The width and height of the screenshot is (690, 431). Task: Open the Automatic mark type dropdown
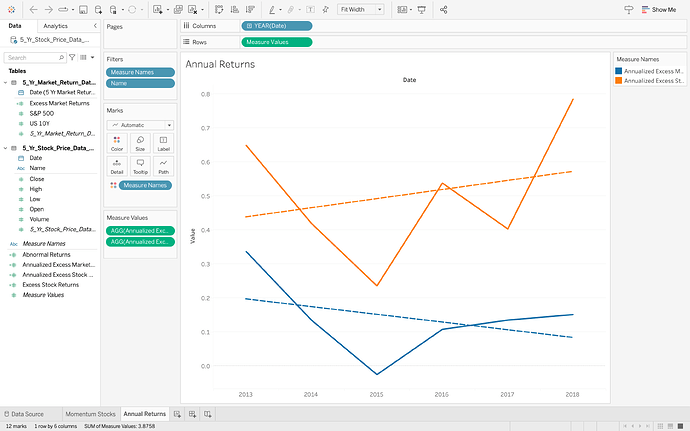pos(140,125)
